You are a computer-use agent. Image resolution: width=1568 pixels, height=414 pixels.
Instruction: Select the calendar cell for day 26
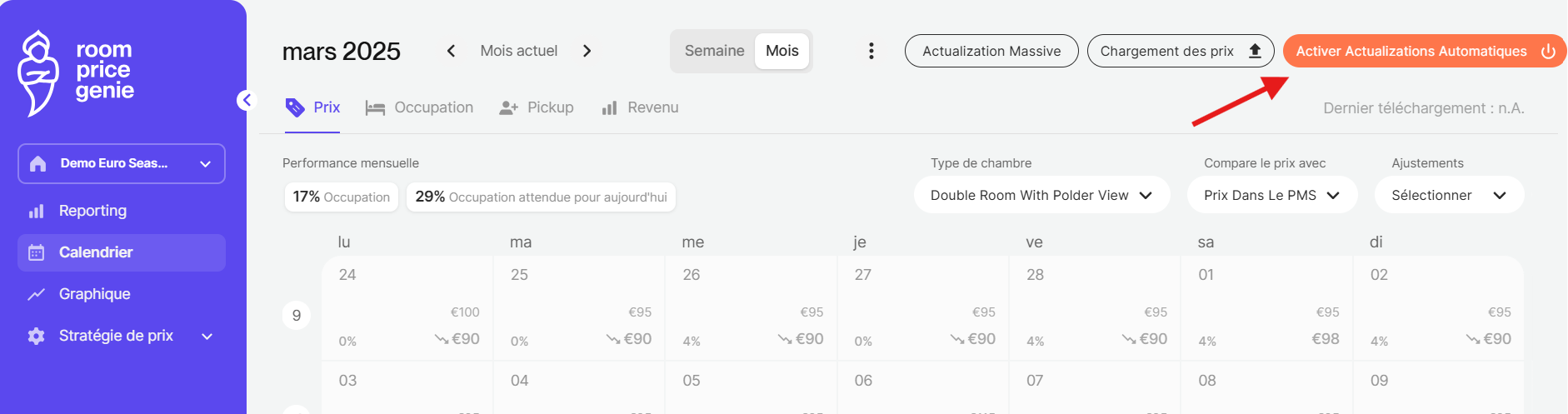(x=751, y=308)
